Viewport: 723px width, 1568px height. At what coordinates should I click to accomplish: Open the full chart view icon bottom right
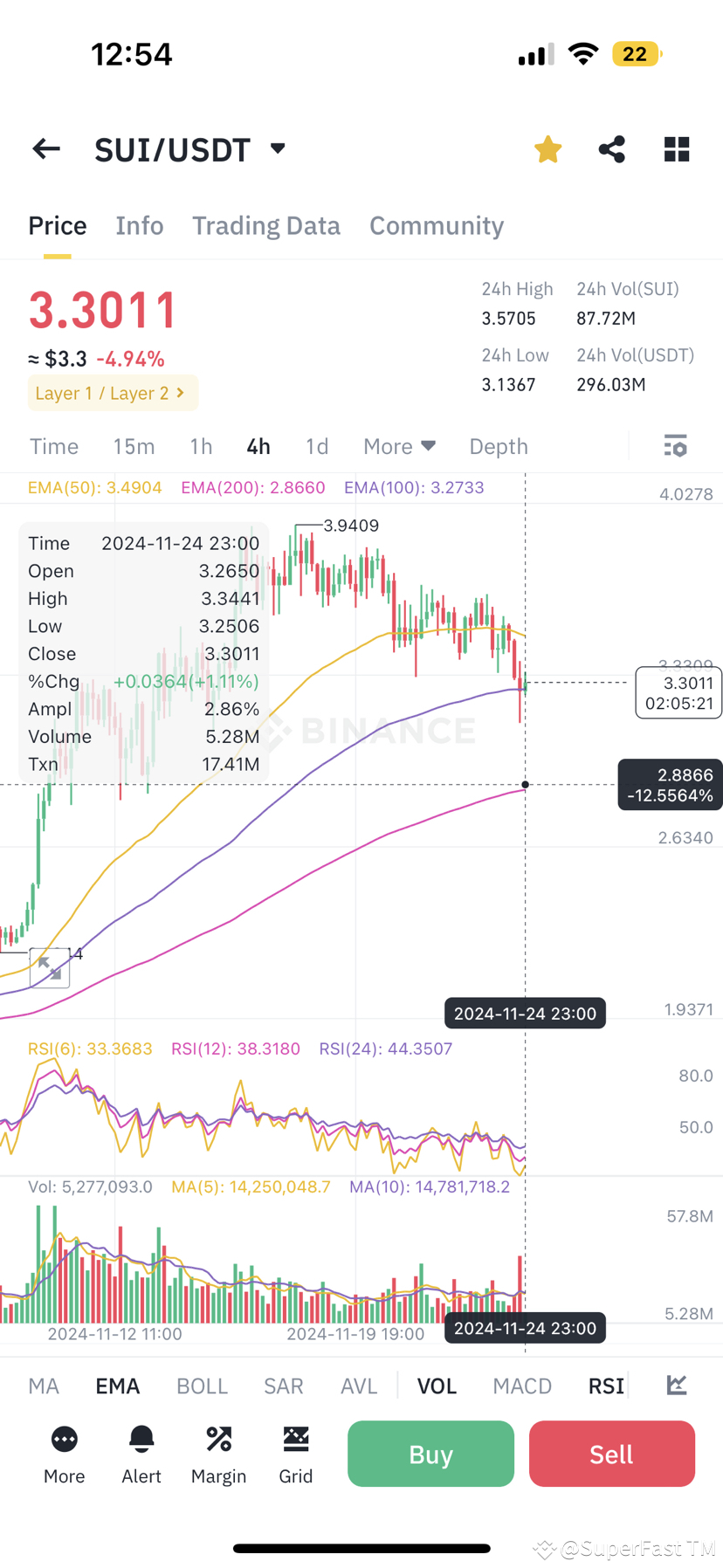(677, 1386)
